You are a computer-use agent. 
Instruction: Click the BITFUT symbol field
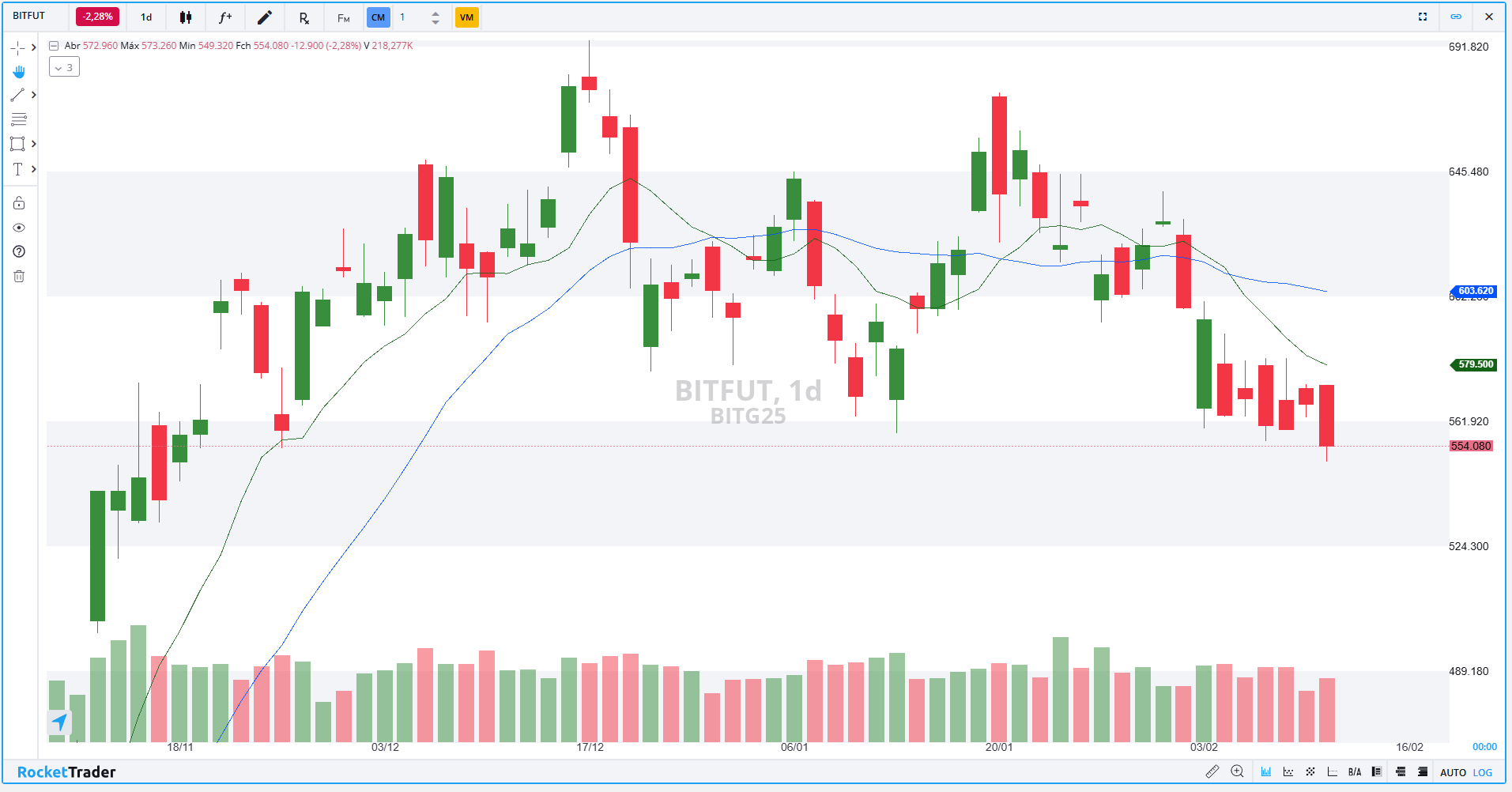click(x=30, y=16)
